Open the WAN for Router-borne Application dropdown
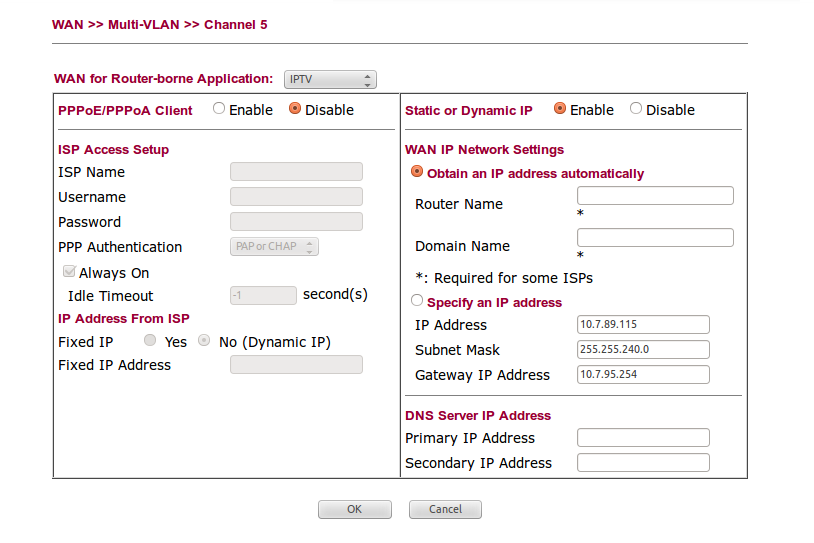This screenshot has height=543, width=814. pos(329,79)
